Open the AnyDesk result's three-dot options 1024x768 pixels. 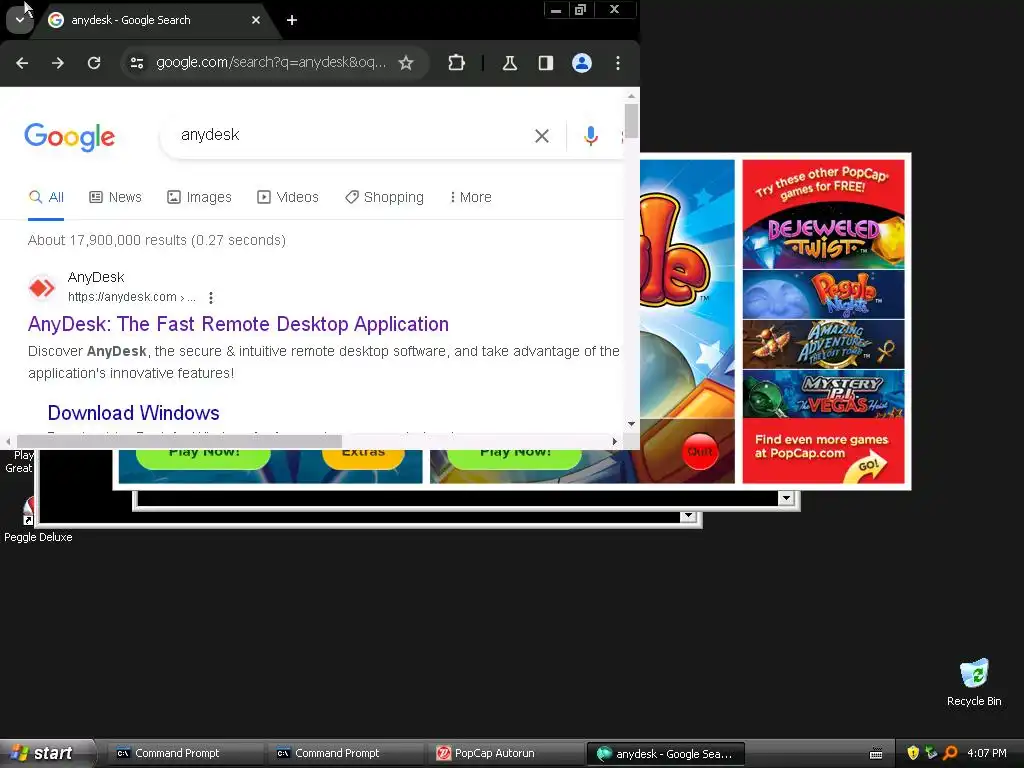click(210, 298)
